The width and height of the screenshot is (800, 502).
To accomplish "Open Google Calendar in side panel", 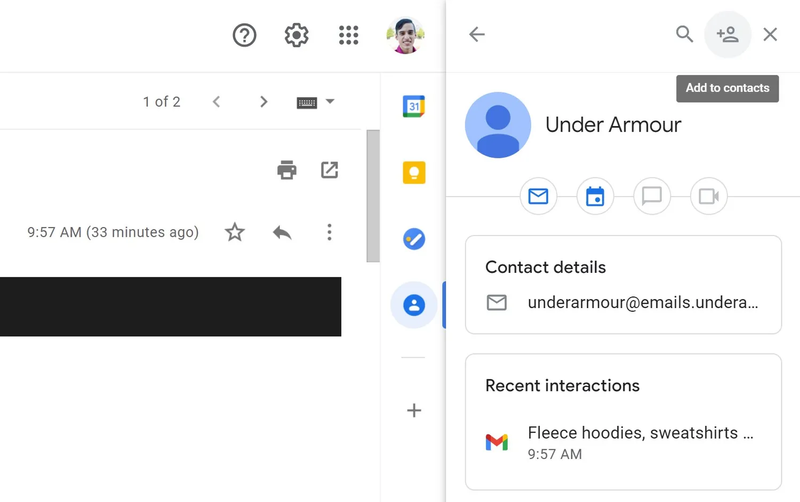I will [414, 106].
